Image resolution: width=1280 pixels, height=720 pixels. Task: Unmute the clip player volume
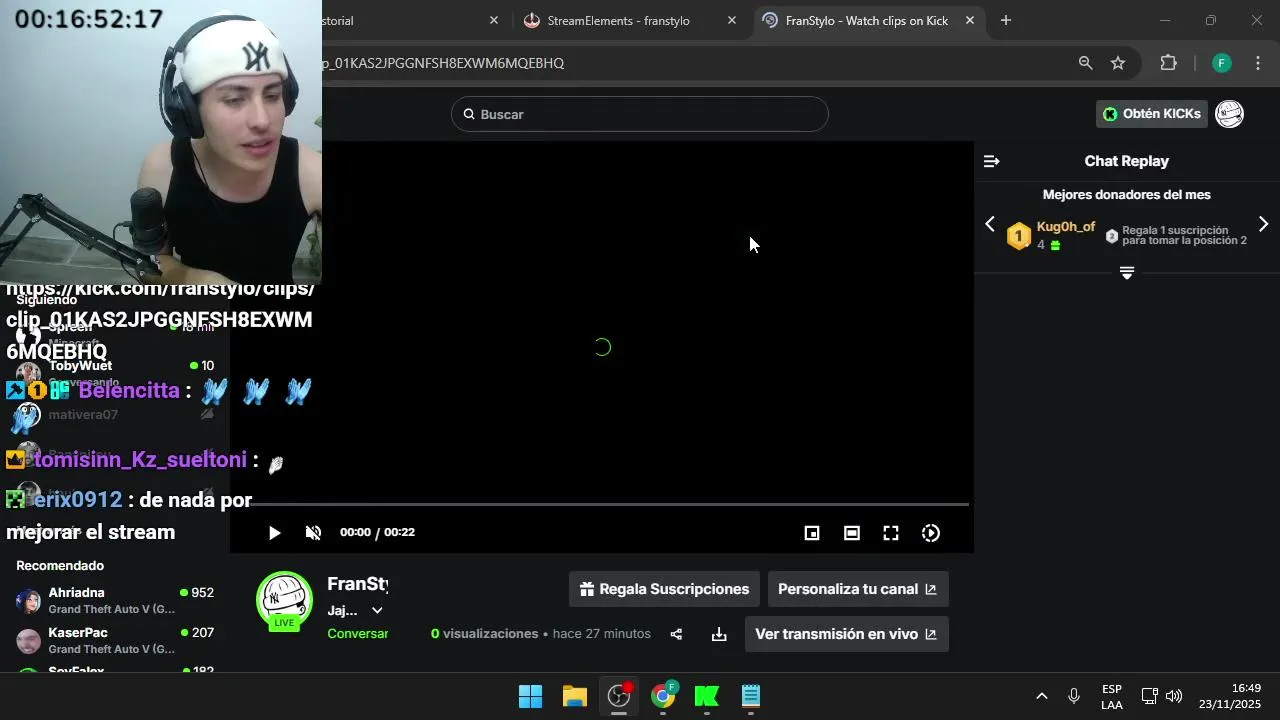click(313, 533)
